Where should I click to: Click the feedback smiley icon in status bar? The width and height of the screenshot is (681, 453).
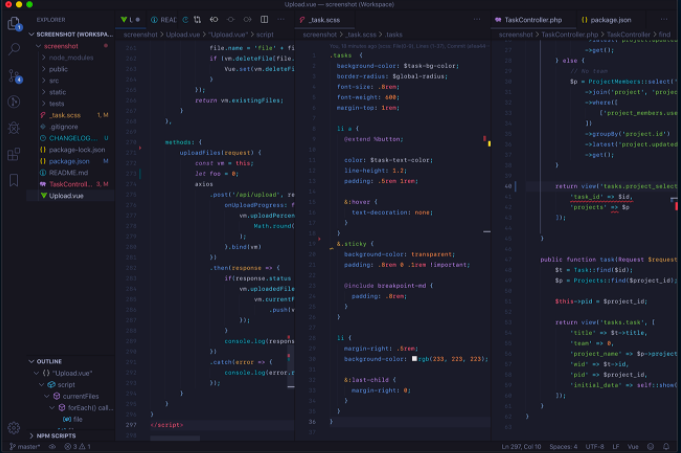tap(651, 446)
